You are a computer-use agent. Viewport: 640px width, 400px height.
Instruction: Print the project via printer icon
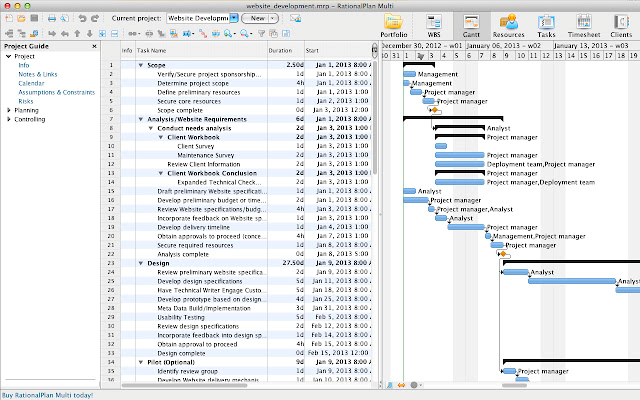click(x=52, y=18)
